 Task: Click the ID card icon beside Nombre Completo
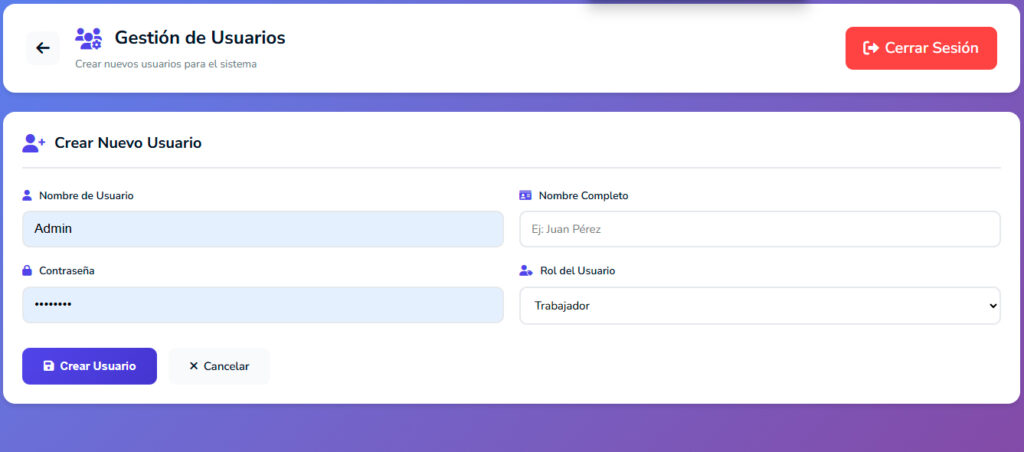(526, 196)
